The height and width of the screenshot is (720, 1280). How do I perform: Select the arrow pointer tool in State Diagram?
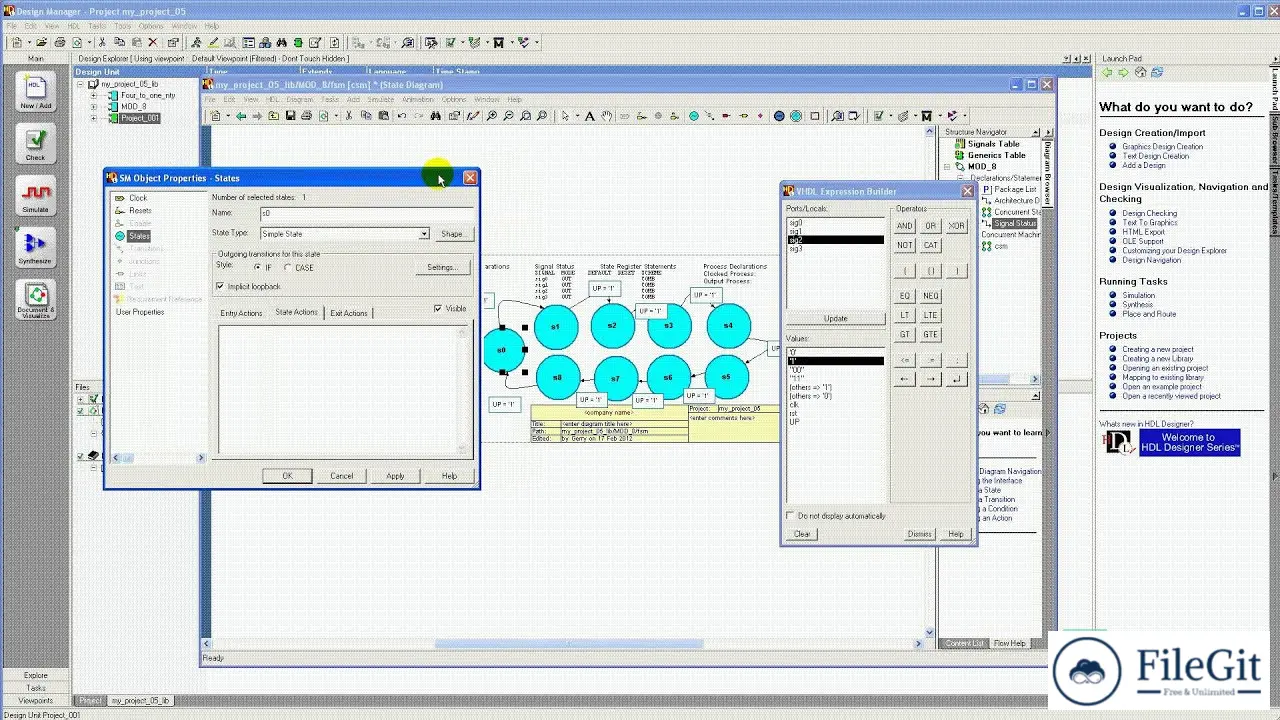click(x=565, y=116)
